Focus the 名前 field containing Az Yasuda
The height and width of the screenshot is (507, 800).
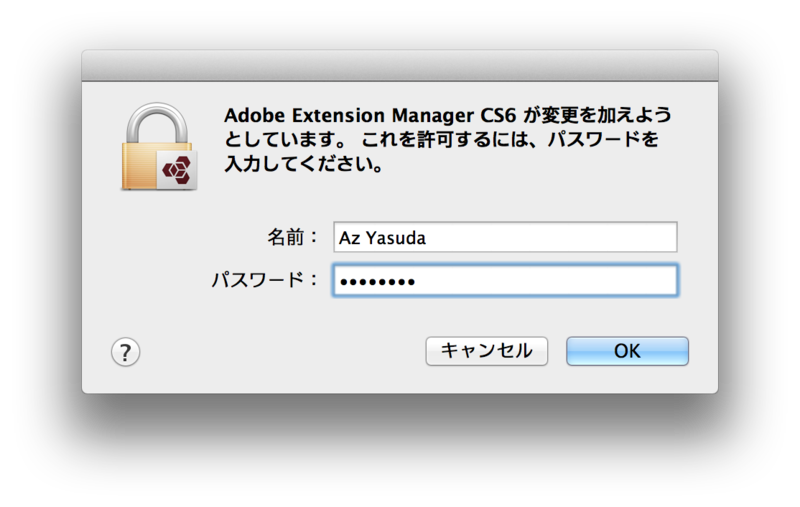point(505,237)
